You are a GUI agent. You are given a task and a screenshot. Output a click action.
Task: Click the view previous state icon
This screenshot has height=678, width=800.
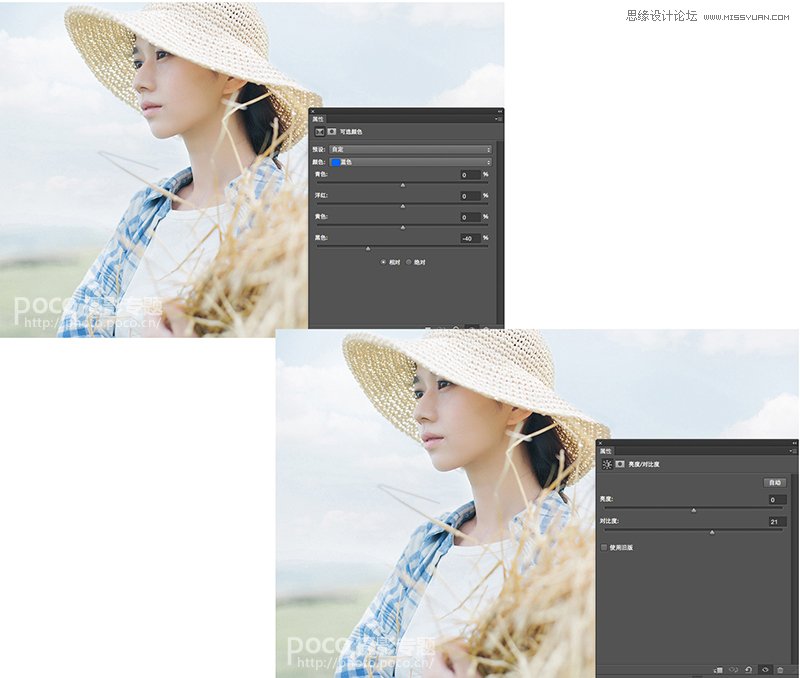pos(733,669)
